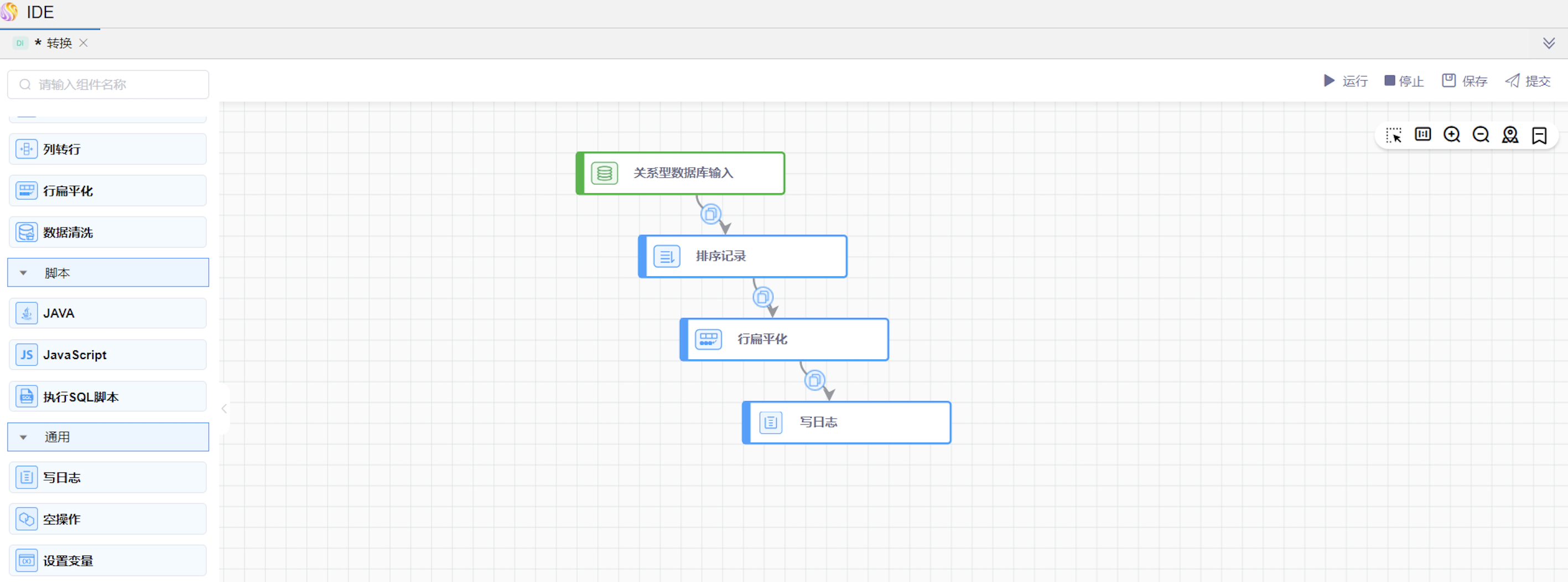Click the copy icon on first connector
This screenshot has width=1568, height=582.
pos(710,214)
